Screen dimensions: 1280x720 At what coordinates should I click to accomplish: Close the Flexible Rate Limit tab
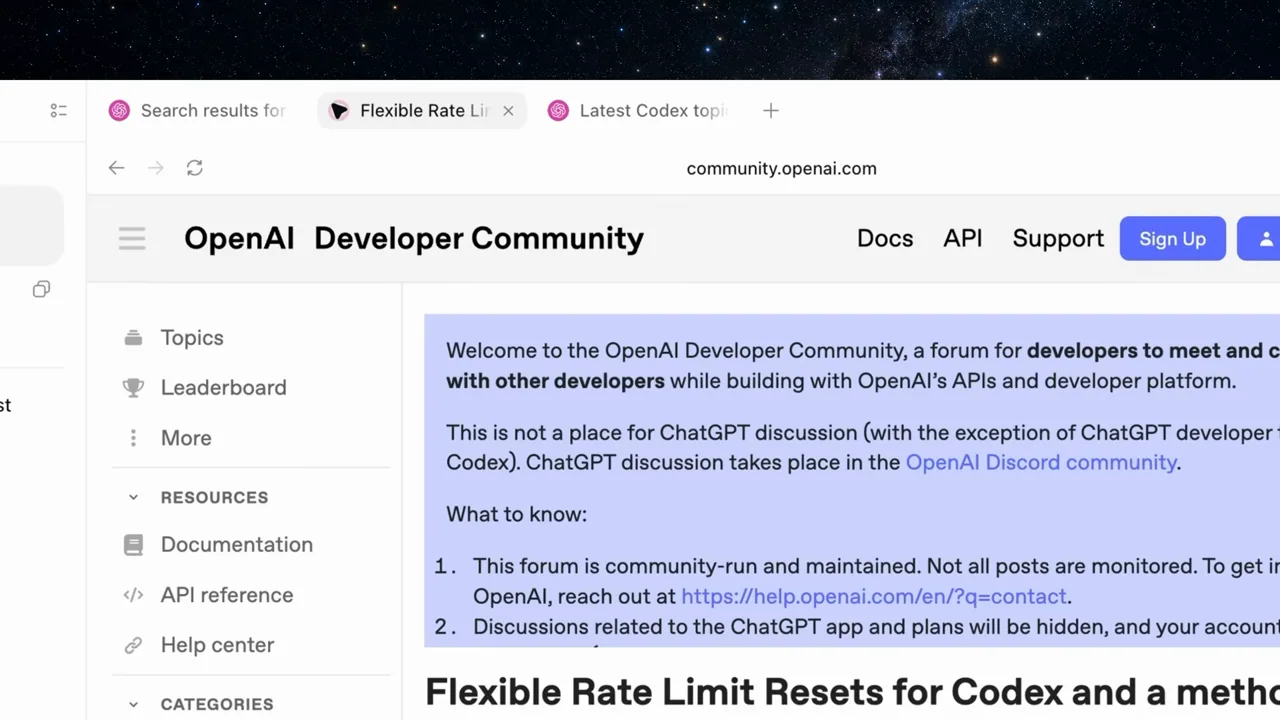(508, 111)
